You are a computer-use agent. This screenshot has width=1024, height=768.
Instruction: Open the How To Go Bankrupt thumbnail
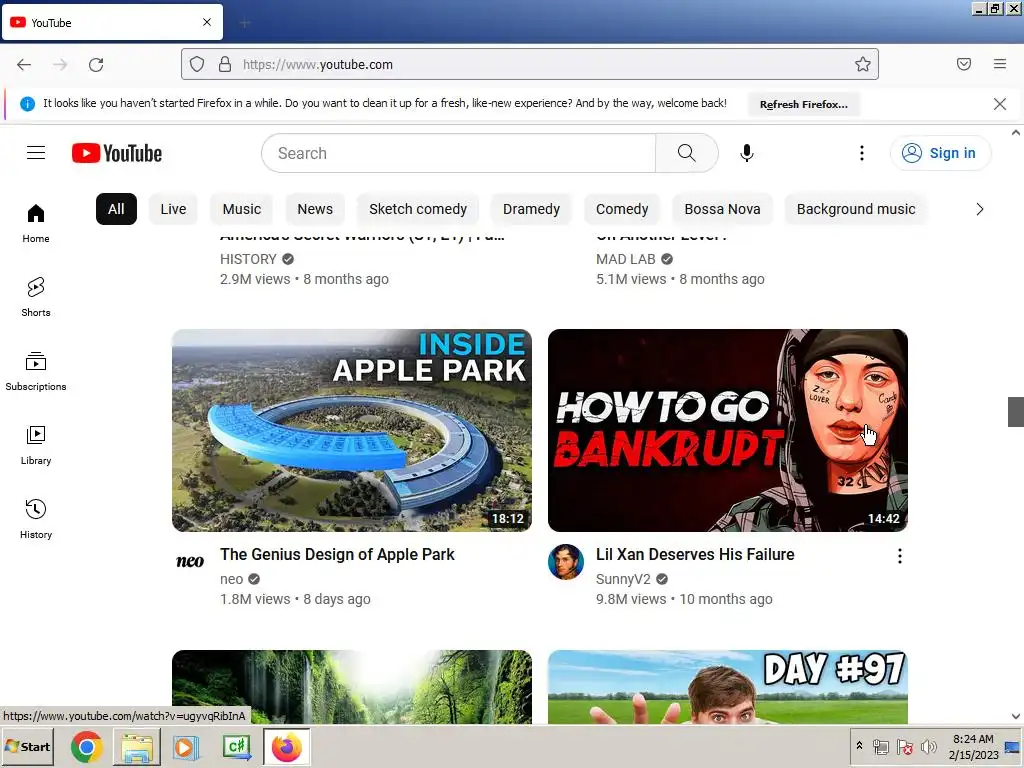click(x=728, y=430)
